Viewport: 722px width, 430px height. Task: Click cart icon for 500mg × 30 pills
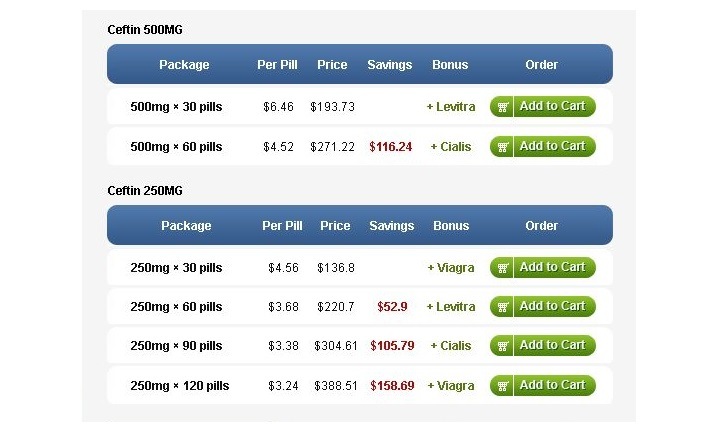(502, 107)
